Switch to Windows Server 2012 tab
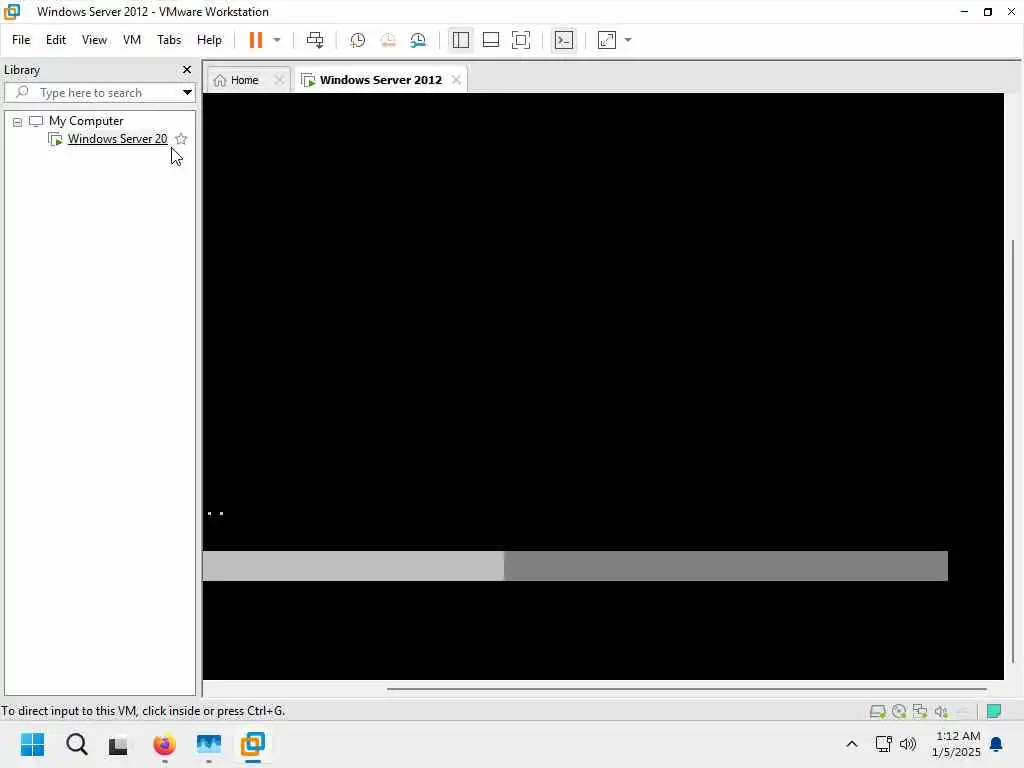 pyautogui.click(x=380, y=80)
